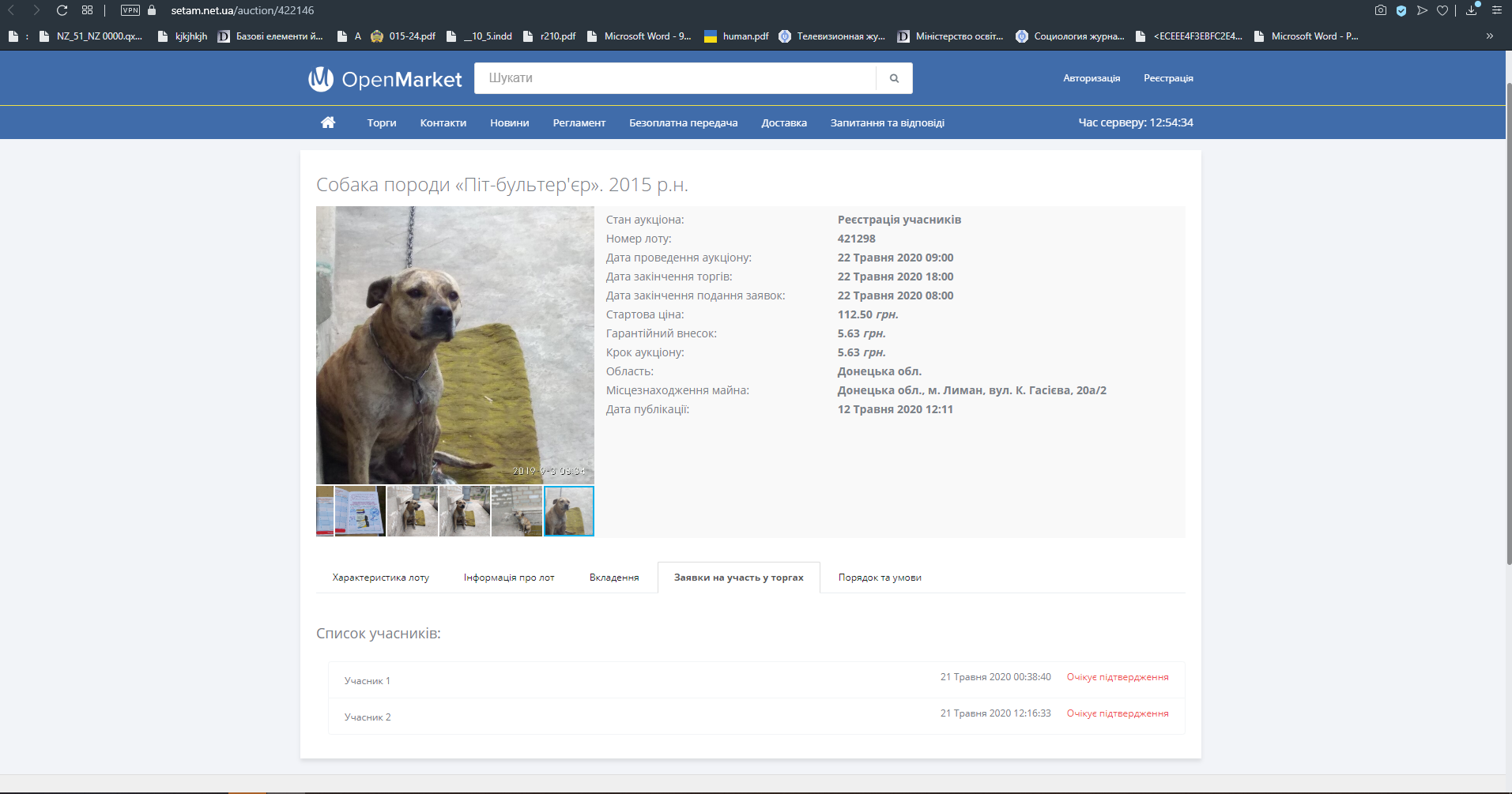The width and height of the screenshot is (1512, 794).
Task: Switch to Характеристика лоту tab
Action: (380, 578)
